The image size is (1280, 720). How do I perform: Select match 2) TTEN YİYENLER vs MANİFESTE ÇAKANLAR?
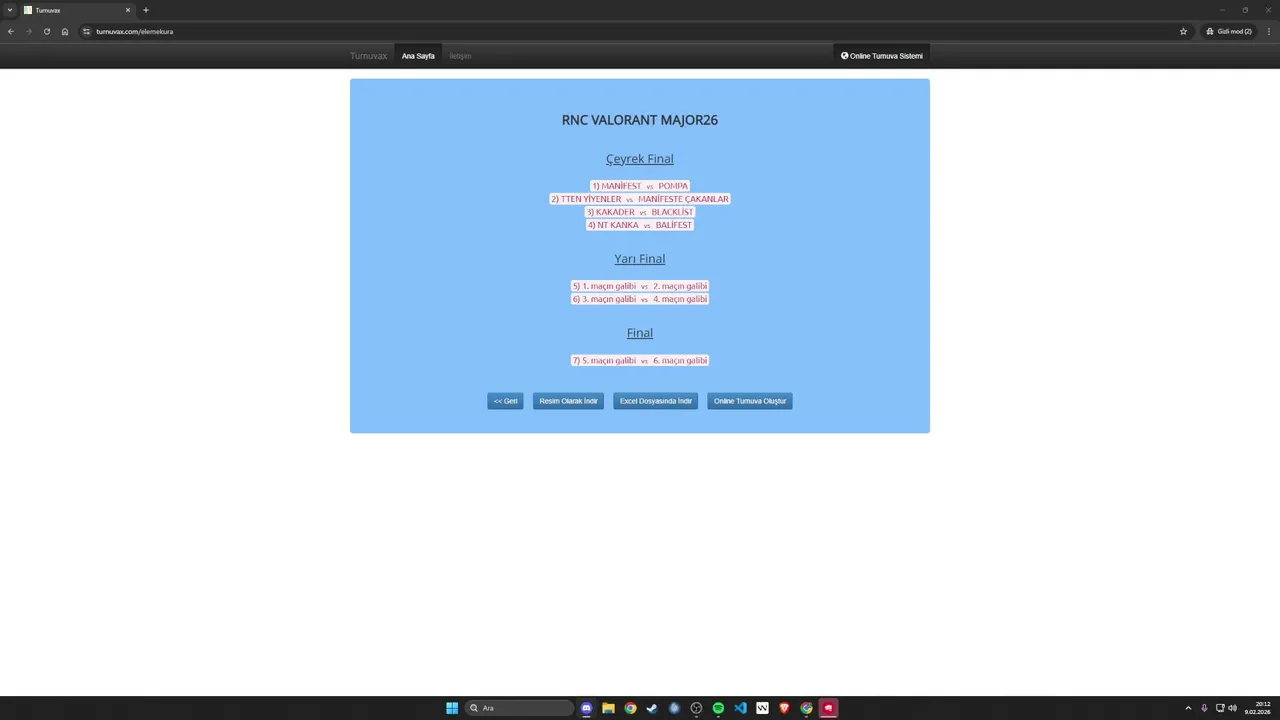640,199
